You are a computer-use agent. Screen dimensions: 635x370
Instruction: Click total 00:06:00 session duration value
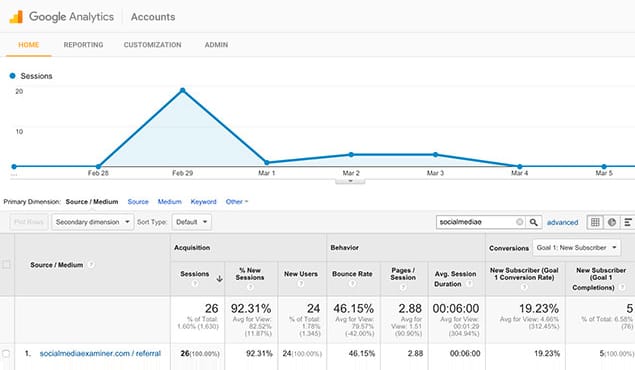[456, 308]
